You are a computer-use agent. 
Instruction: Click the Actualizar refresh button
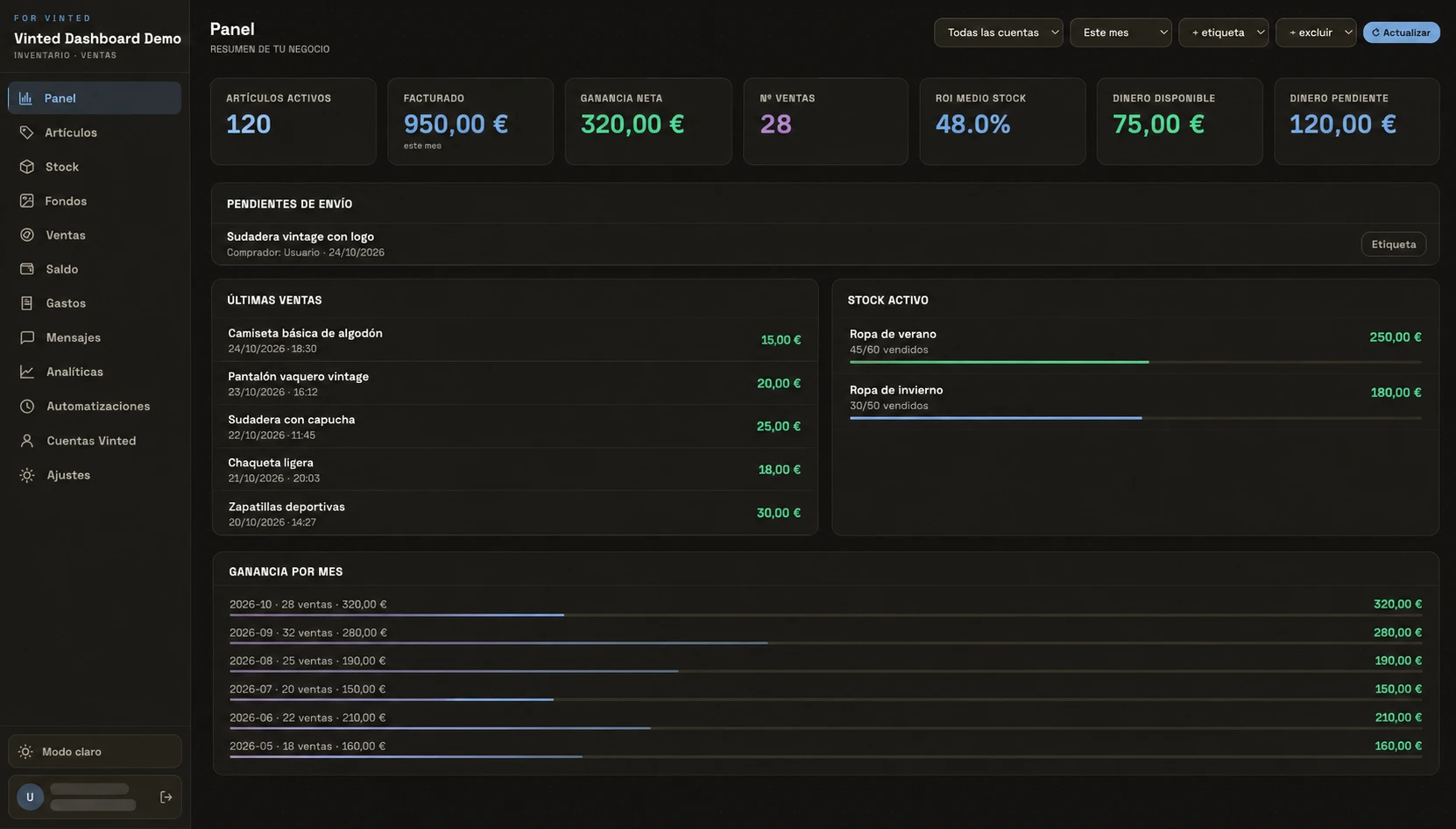1401,32
